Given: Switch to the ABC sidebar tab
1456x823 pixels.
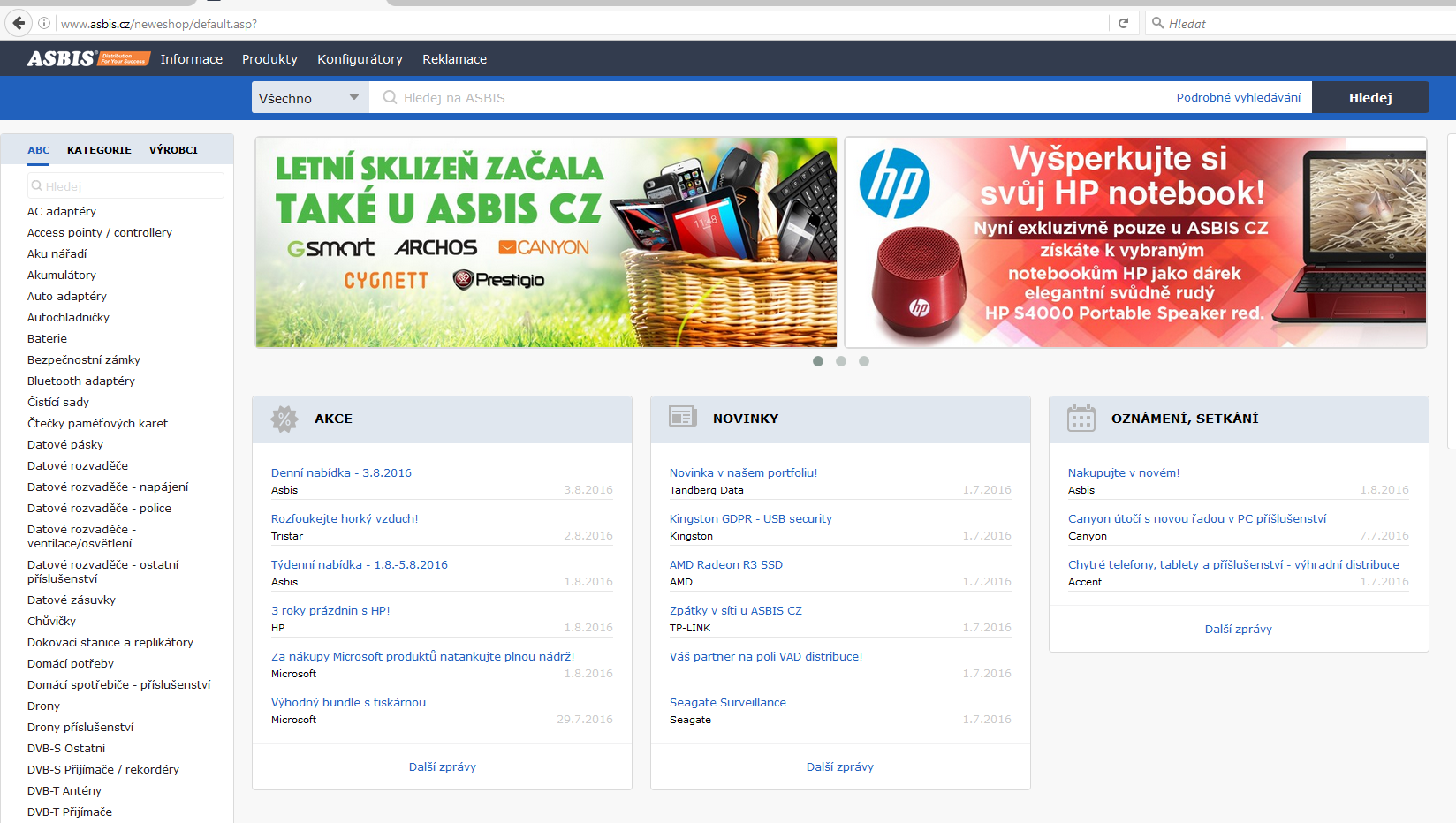Looking at the screenshot, I should click(x=39, y=150).
